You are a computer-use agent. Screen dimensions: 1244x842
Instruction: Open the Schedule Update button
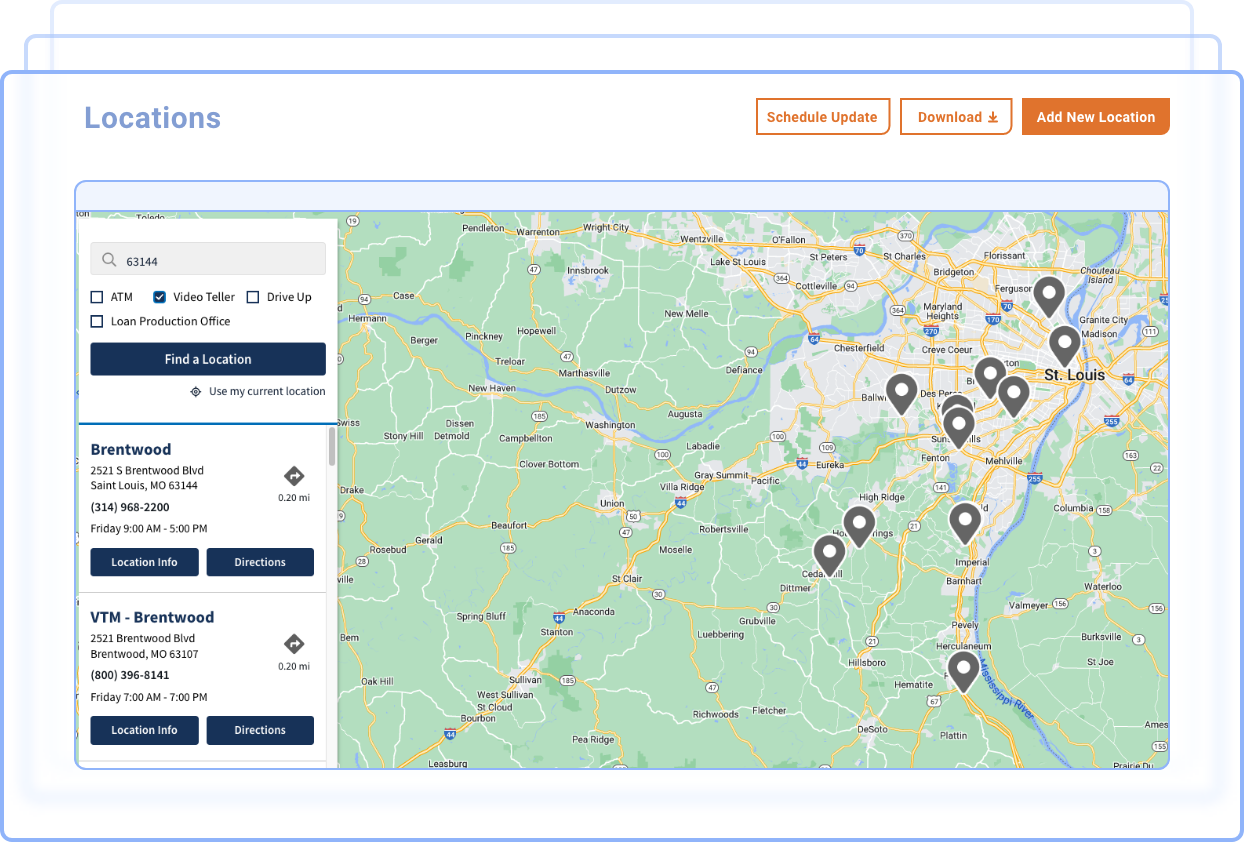click(822, 117)
